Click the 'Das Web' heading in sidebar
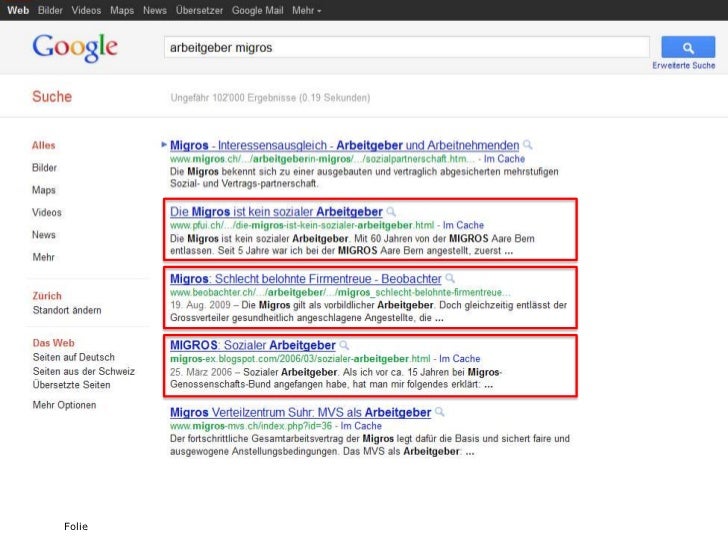This screenshot has width=728, height=546. click(x=53, y=343)
